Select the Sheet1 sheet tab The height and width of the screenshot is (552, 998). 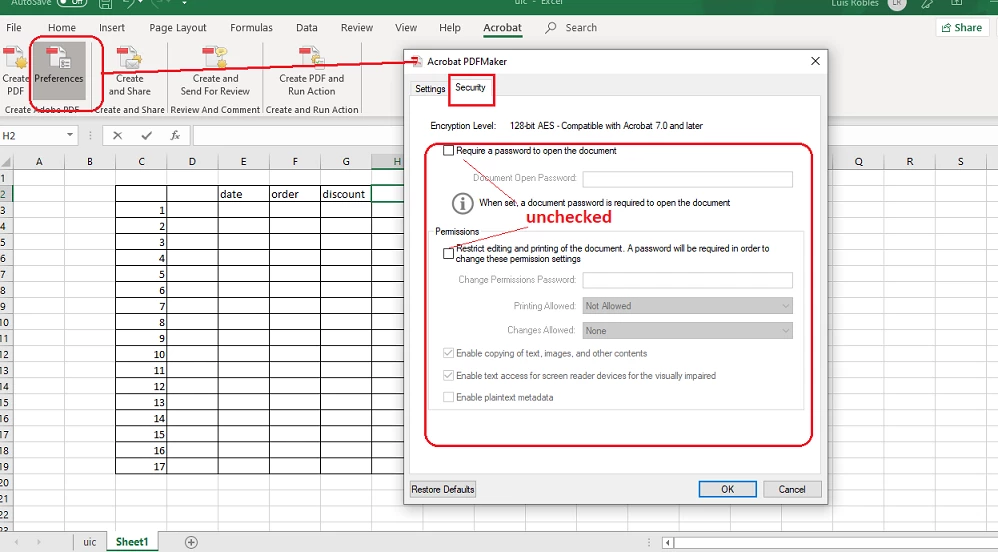[x=132, y=542]
